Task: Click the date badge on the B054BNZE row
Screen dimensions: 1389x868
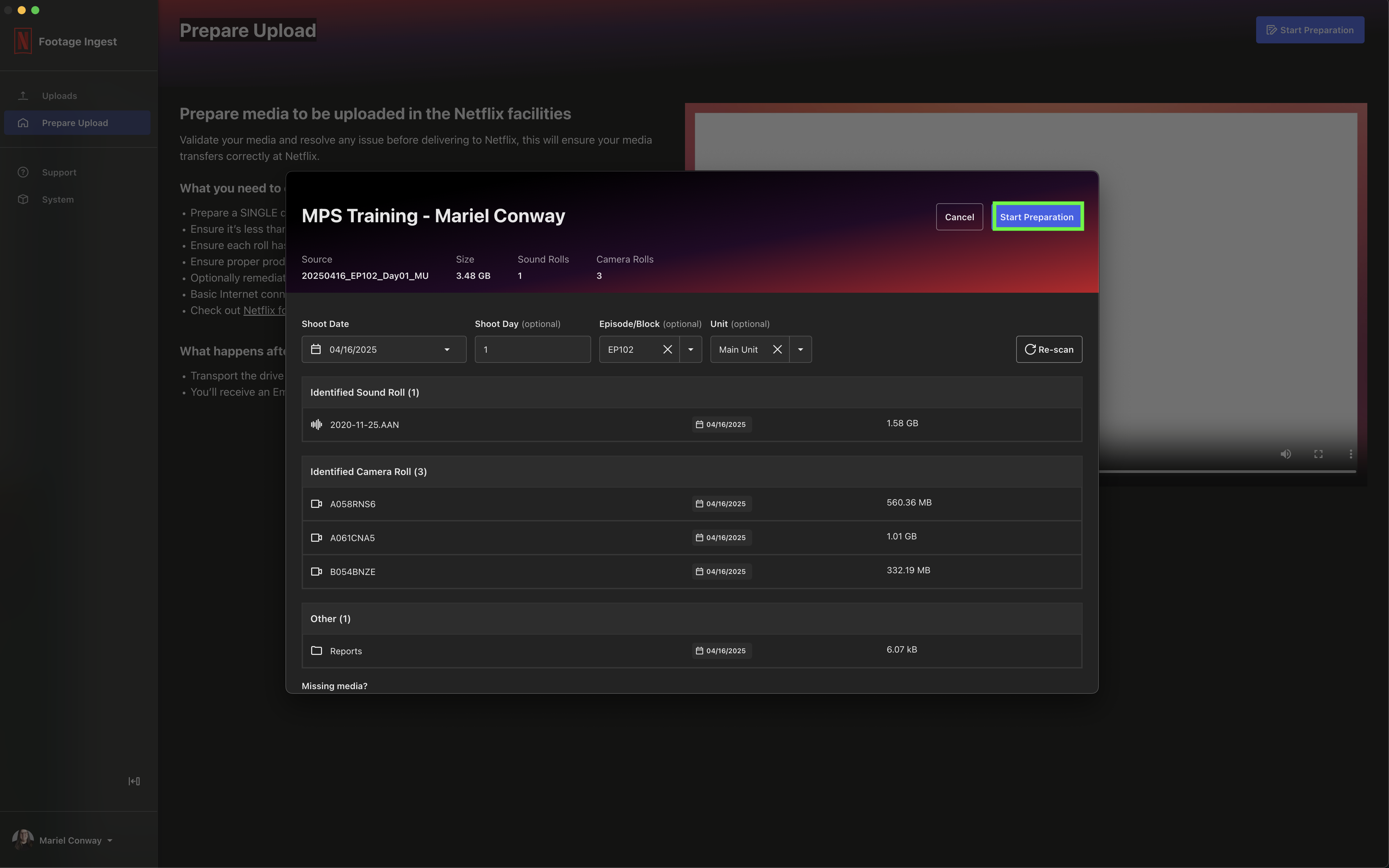Action: 721,571
